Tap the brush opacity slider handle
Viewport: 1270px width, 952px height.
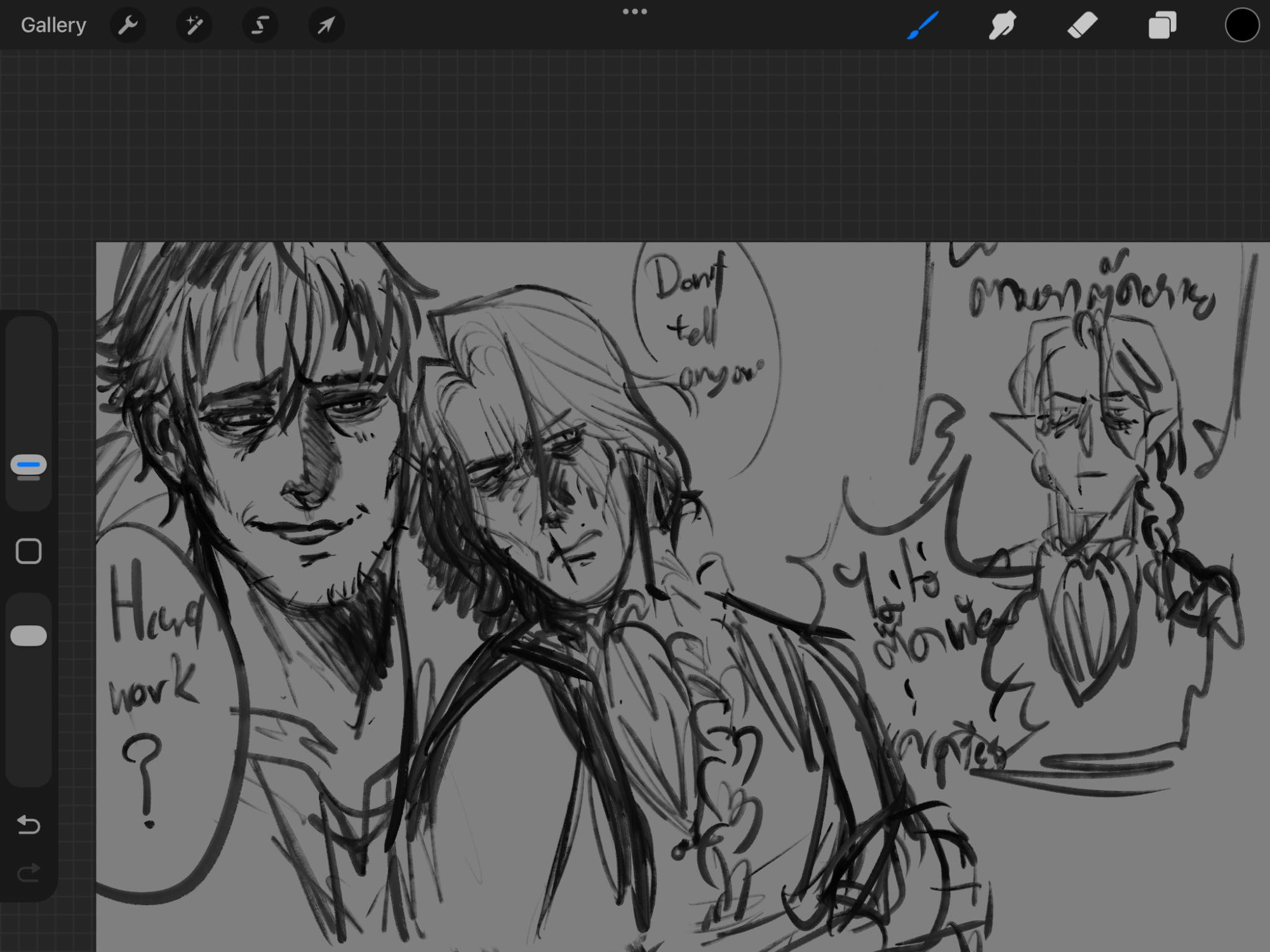[x=29, y=636]
